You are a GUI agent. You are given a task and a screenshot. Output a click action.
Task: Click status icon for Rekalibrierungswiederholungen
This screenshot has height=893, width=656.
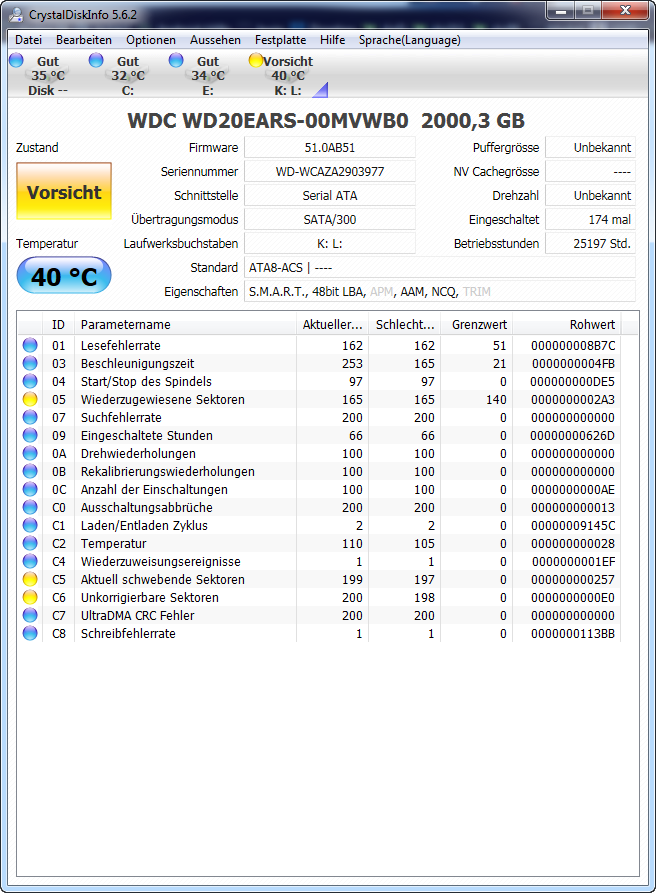30,472
